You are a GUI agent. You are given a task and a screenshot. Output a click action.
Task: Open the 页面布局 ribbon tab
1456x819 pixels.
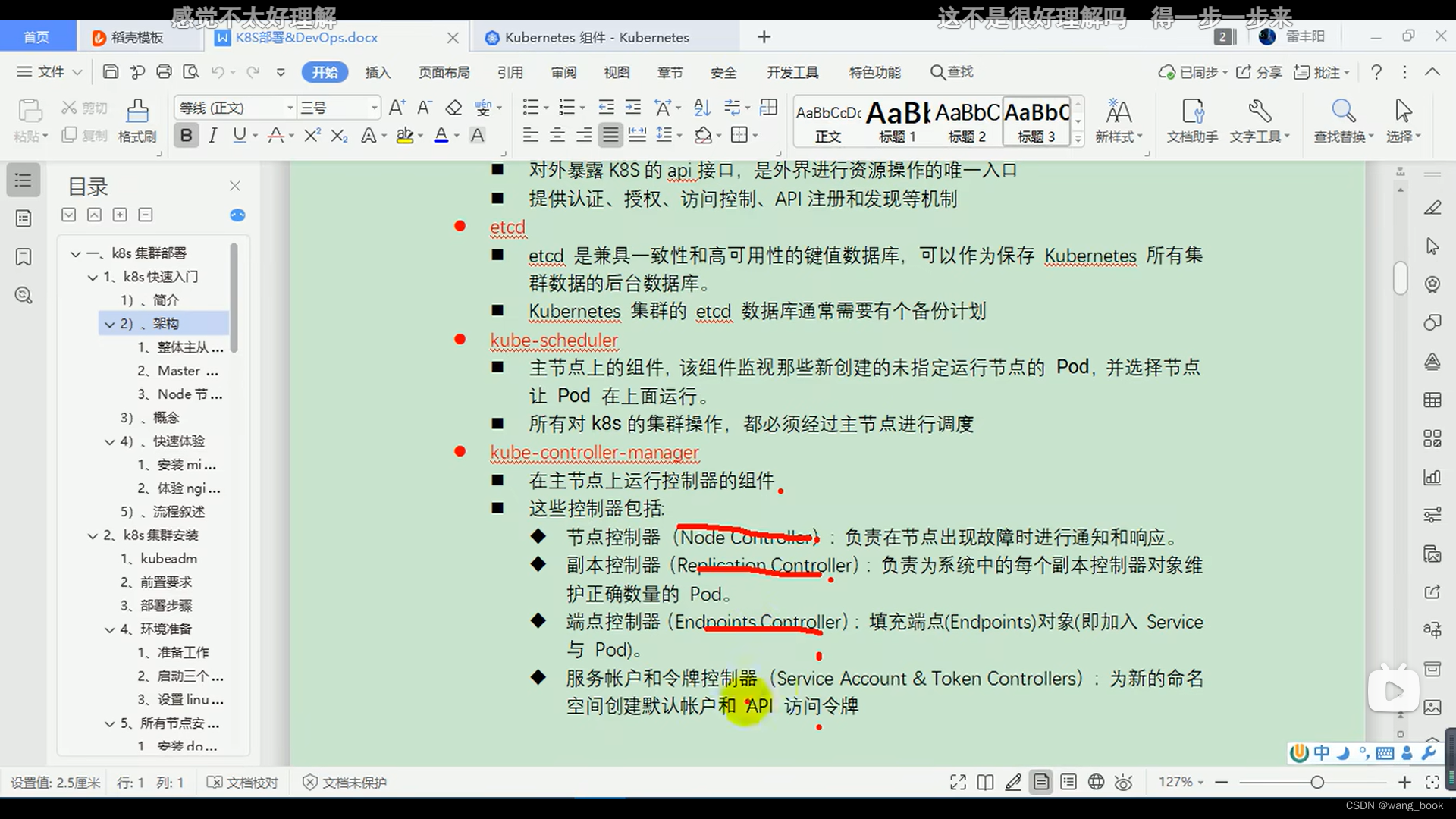click(x=444, y=72)
